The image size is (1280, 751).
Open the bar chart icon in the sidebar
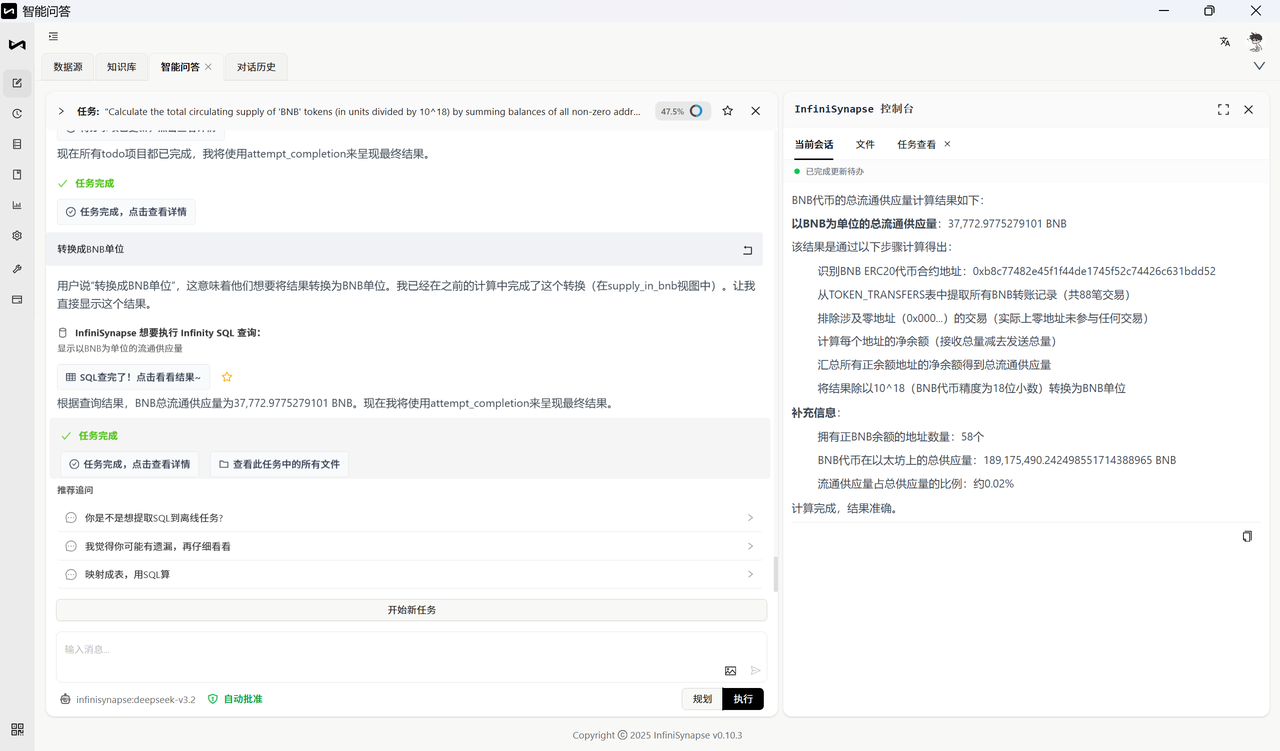click(17, 205)
